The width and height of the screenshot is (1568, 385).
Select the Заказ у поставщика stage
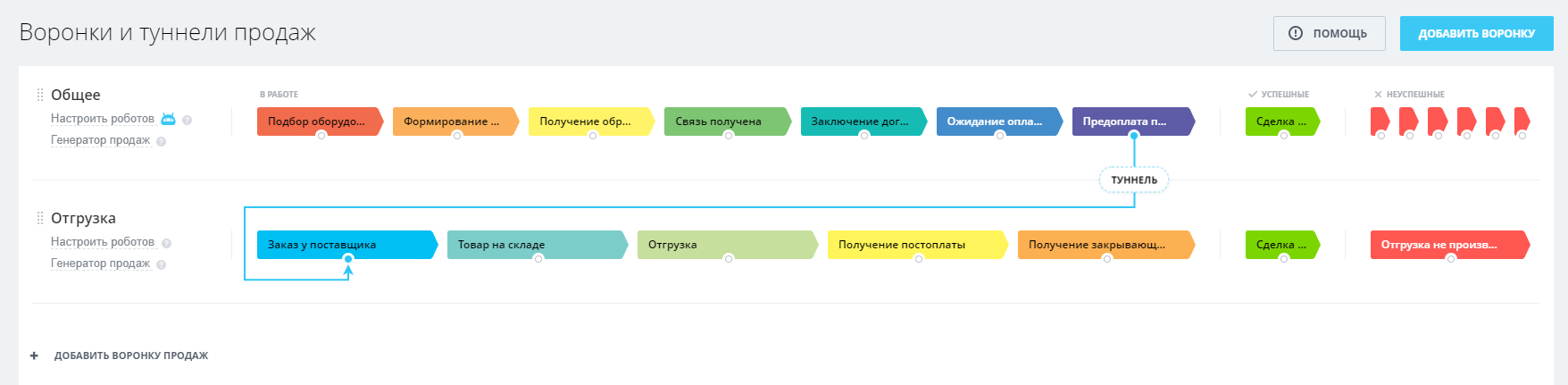[347, 245]
